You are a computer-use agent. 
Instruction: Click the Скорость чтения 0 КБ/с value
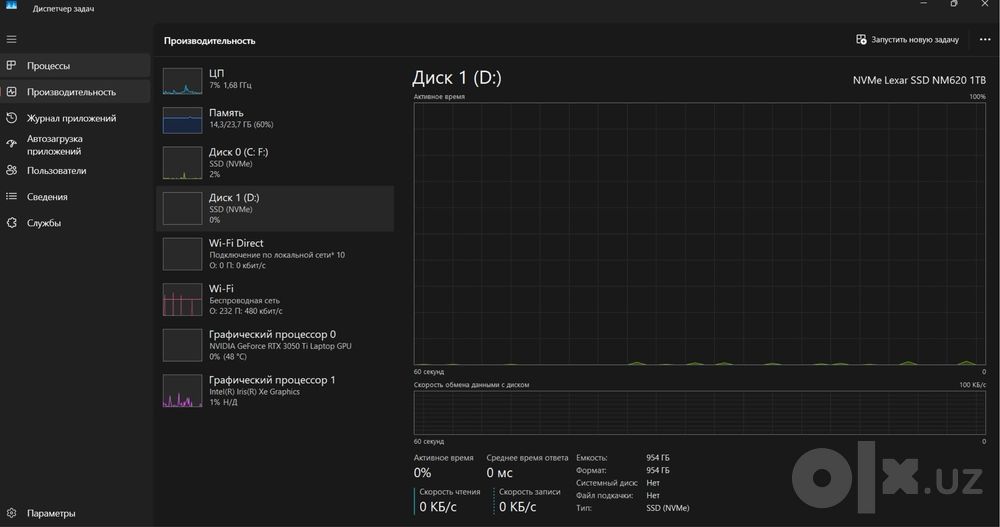click(438, 507)
